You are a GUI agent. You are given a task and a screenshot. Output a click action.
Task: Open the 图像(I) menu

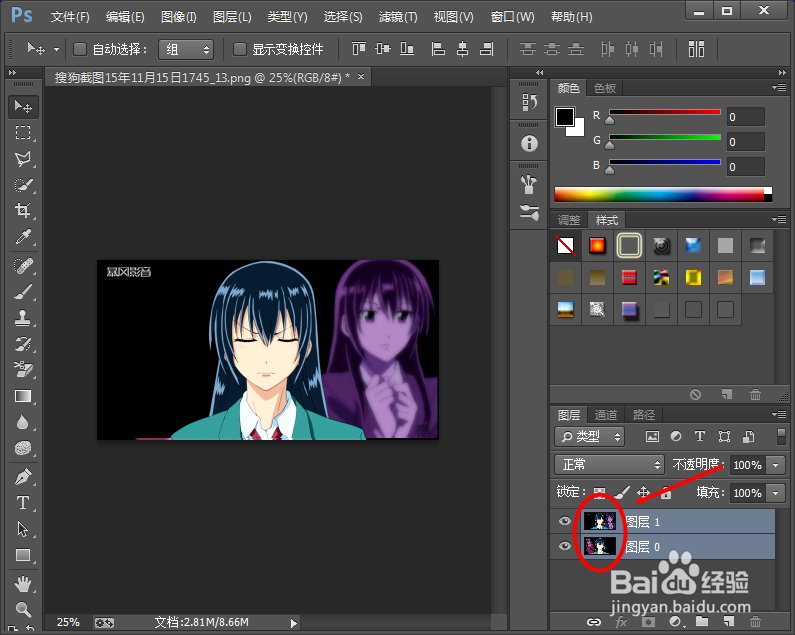tap(178, 17)
